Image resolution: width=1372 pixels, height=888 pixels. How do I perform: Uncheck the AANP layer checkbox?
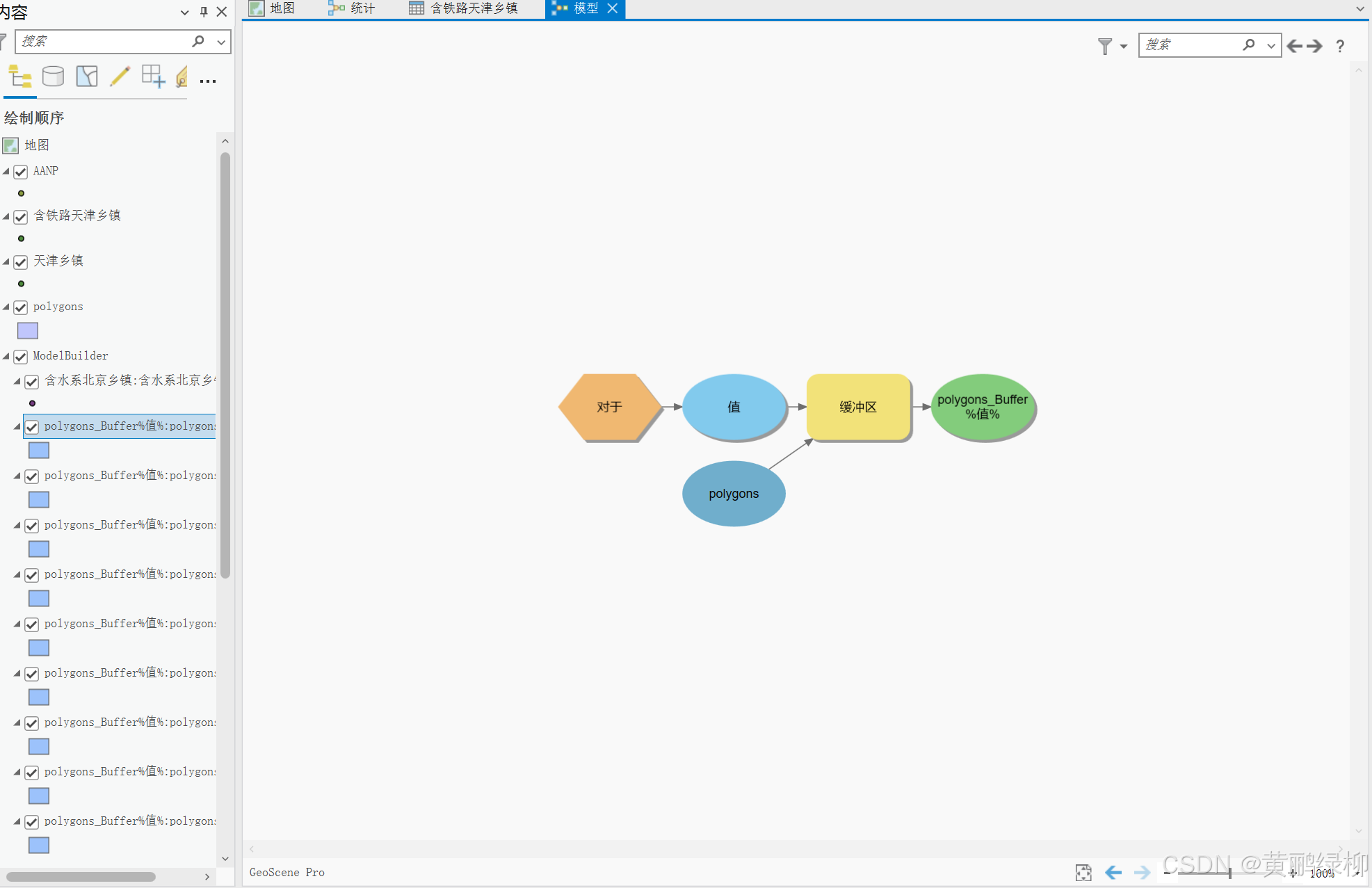coord(21,172)
